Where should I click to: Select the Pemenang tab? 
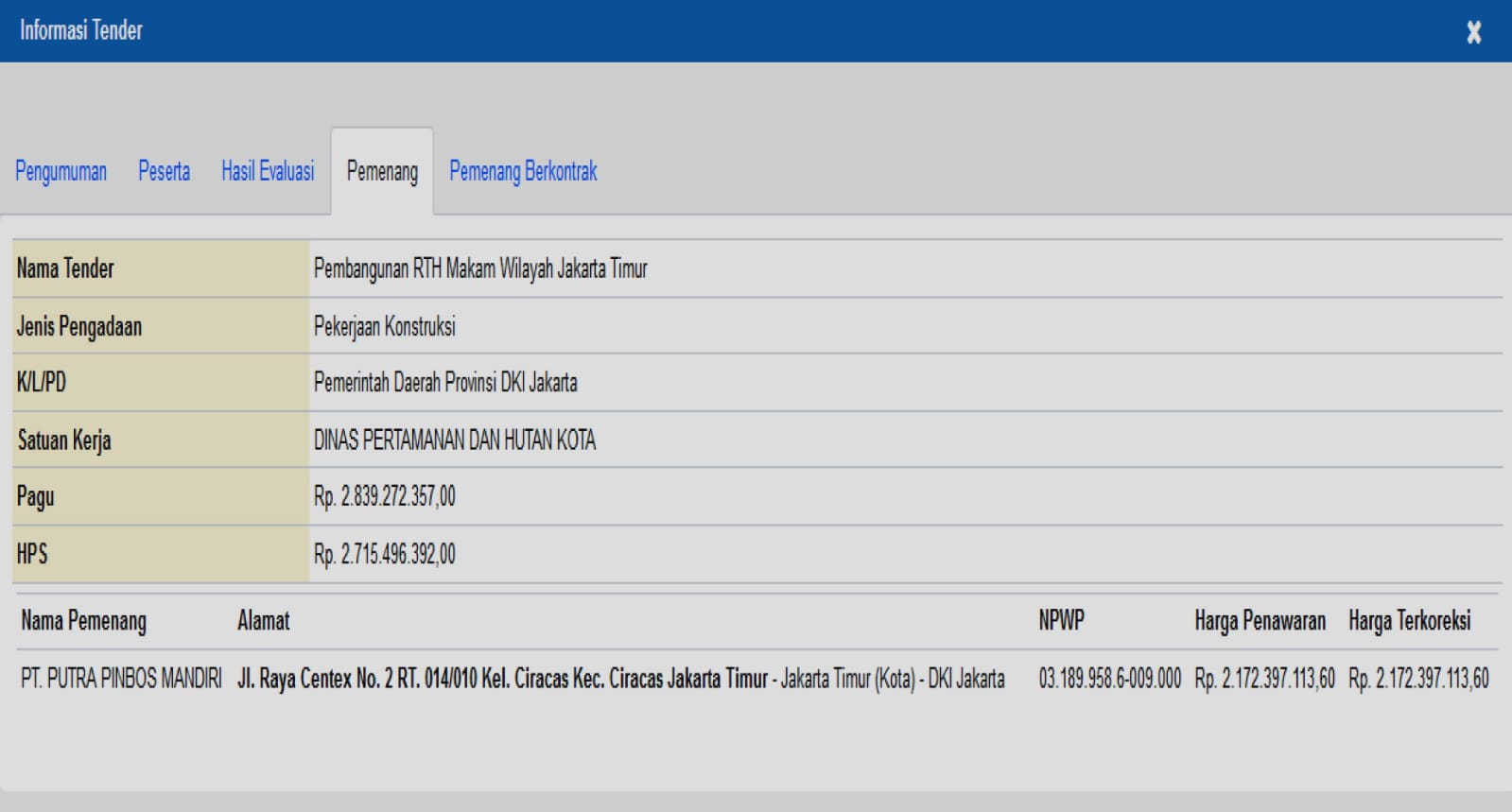click(382, 171)
